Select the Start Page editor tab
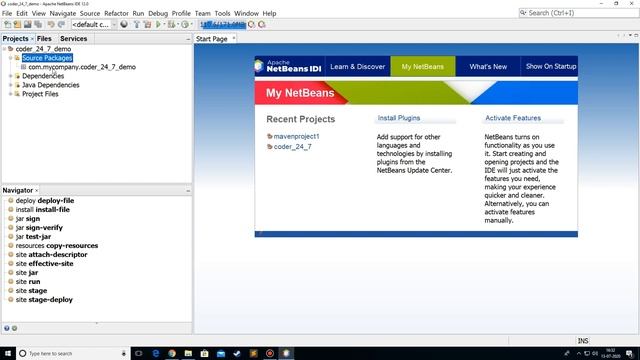This screenshot has height=360, width=640. pyautogui.click(x=211, y=39)
